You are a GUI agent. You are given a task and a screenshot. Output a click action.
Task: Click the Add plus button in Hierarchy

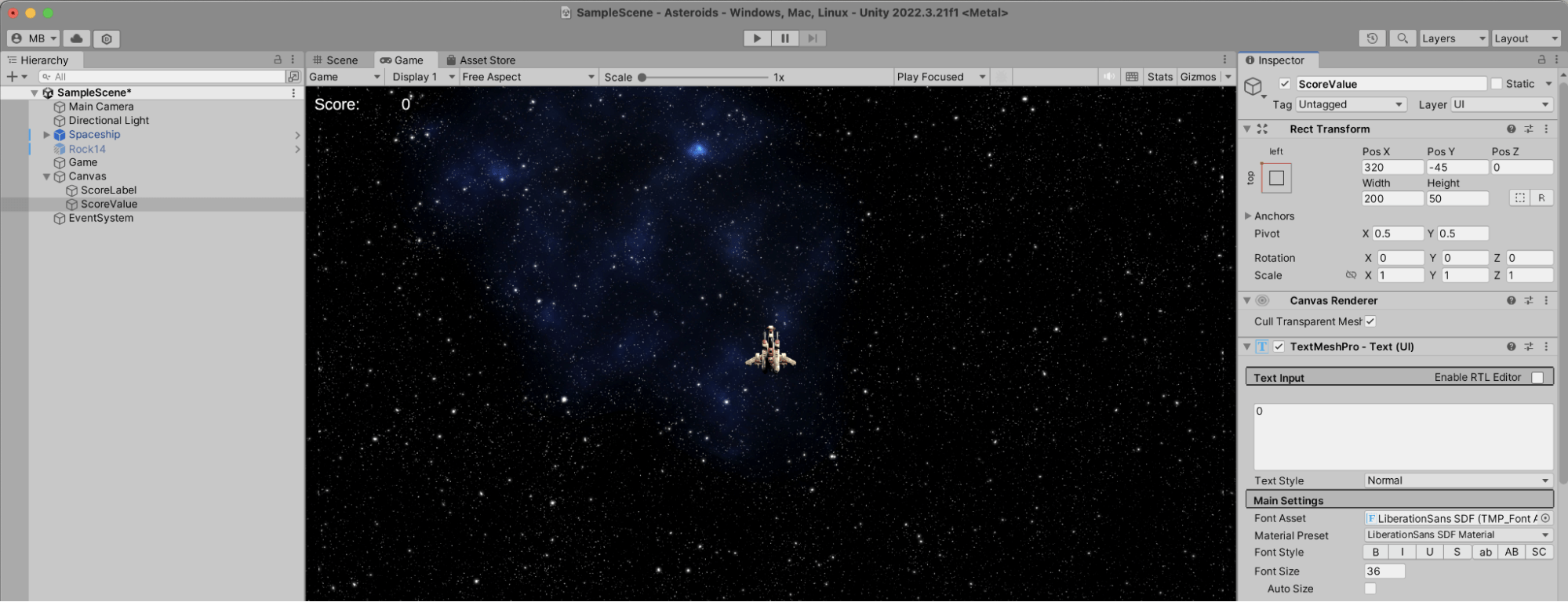13,77
